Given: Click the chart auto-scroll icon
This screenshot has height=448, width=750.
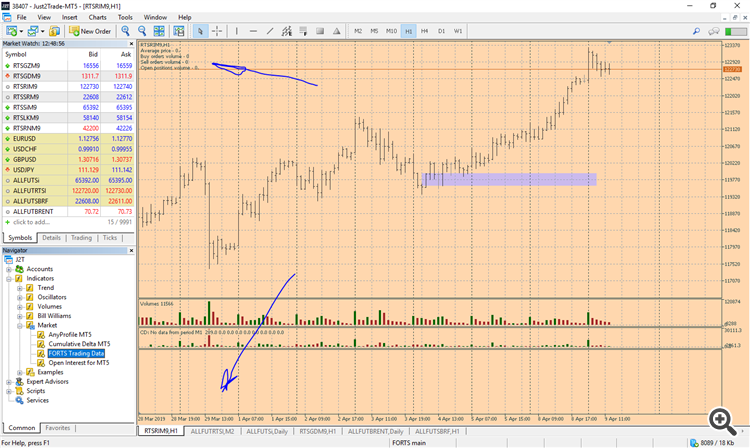Looking at the screenshot, I should pyautogui.click(x=179, y=31).
